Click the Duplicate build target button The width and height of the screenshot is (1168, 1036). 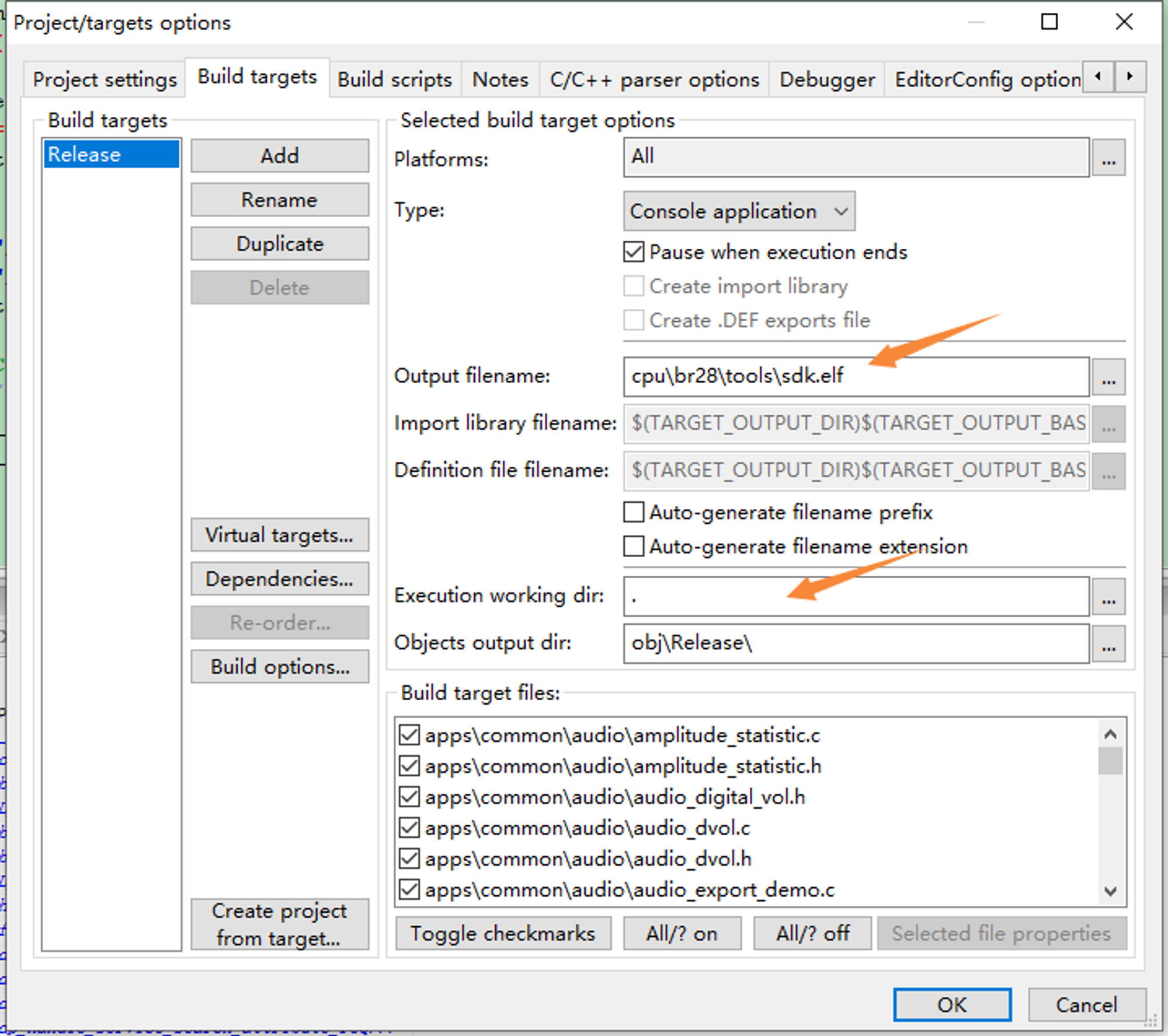280,244
